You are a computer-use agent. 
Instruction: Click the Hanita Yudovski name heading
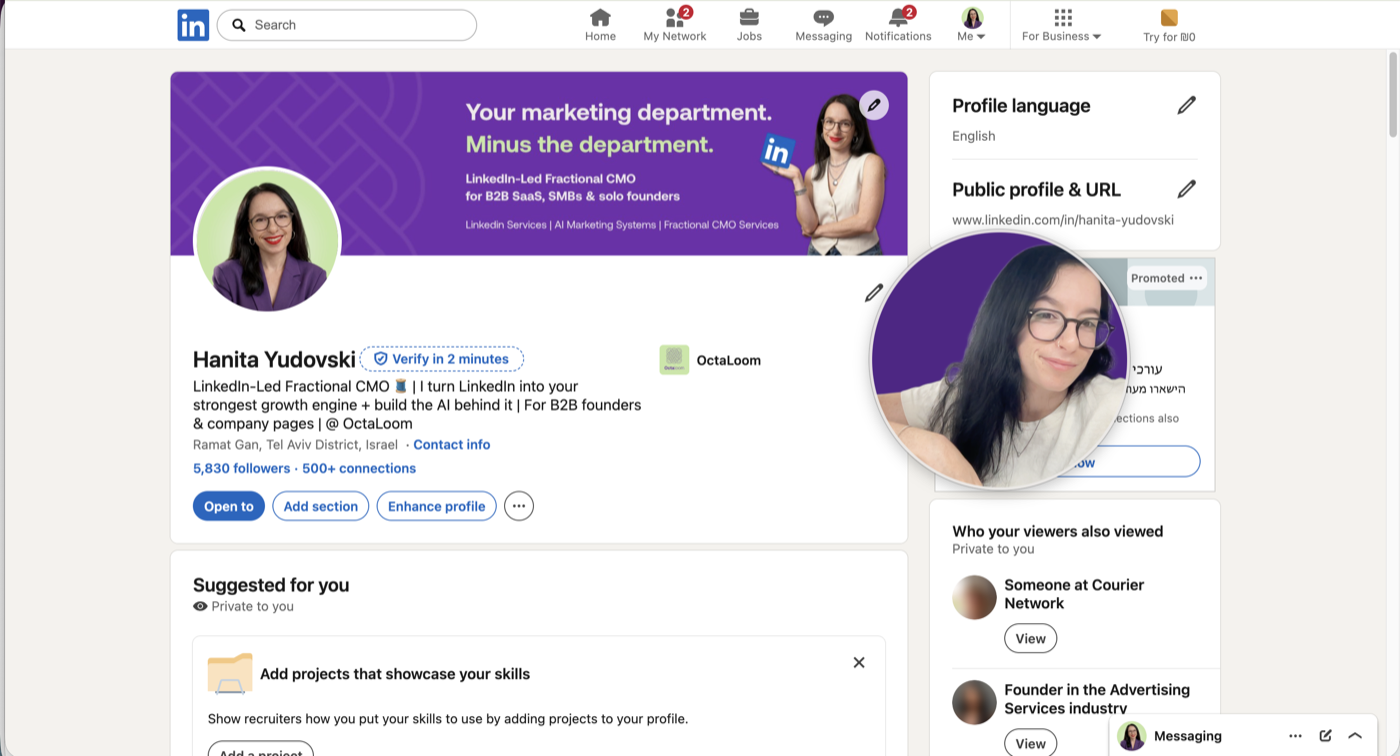274,360
